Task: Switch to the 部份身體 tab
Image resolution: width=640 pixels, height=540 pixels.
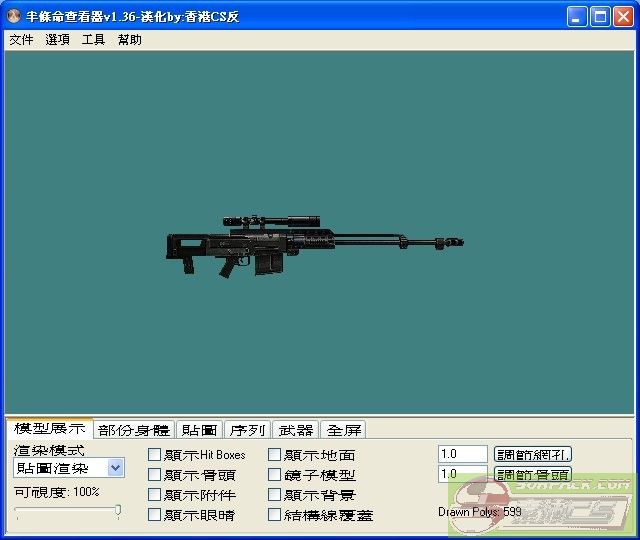Action: [134, 430]
